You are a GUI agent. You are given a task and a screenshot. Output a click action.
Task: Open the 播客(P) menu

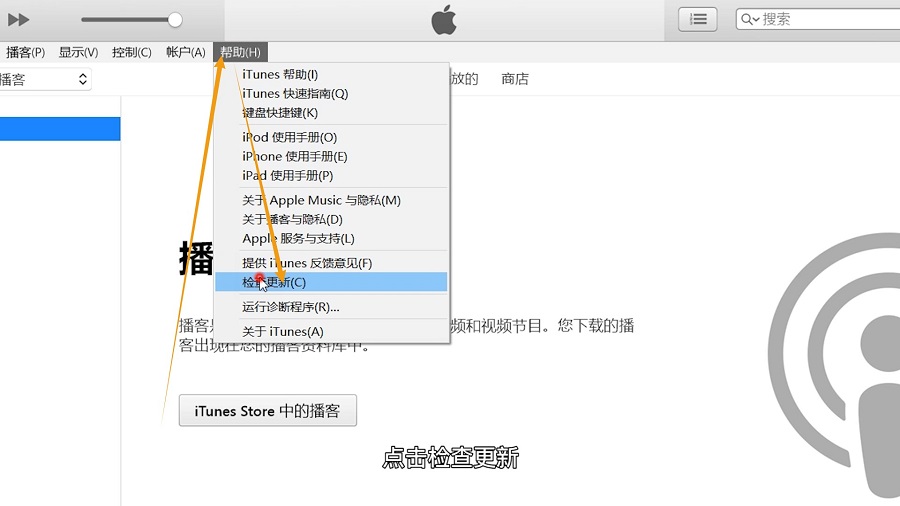click(x=25, y=52)
